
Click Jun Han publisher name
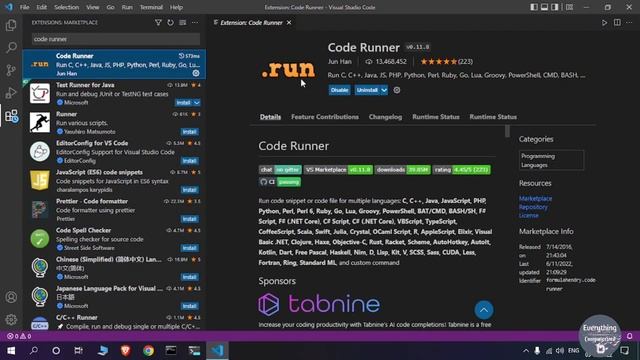pyautogui.click(x=340, y=62)
